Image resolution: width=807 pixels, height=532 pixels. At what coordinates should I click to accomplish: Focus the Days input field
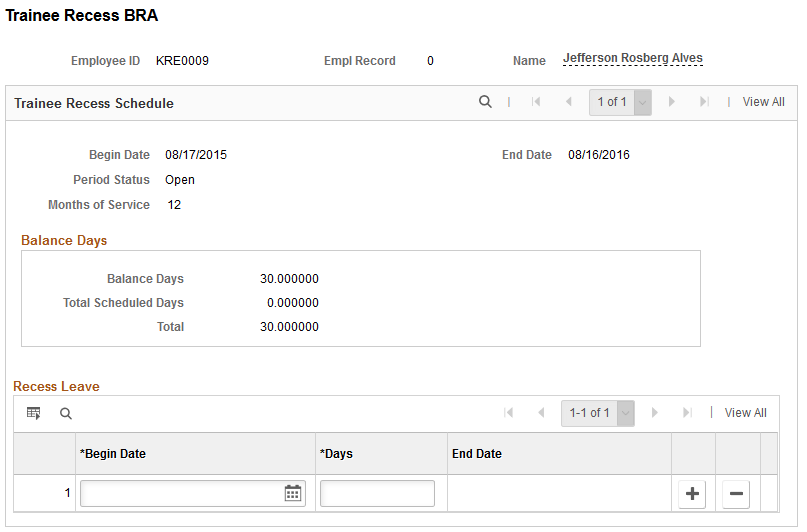(377, 493)
